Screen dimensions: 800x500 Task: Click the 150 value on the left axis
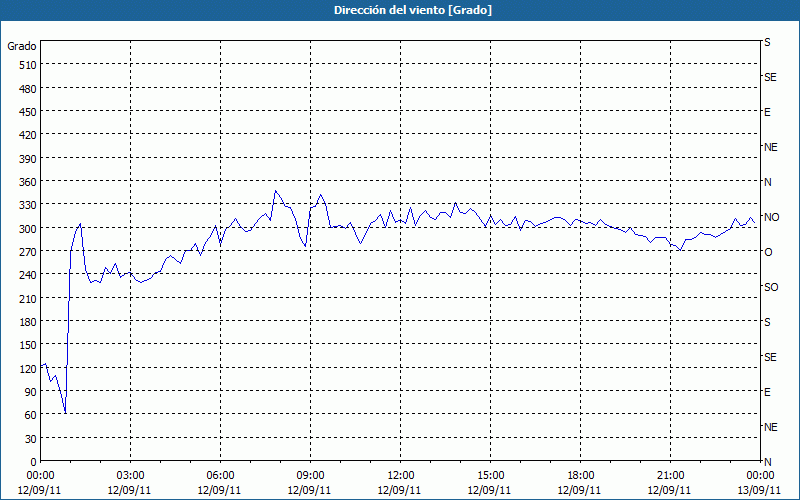pyautogui.click(x=28, y=345)
